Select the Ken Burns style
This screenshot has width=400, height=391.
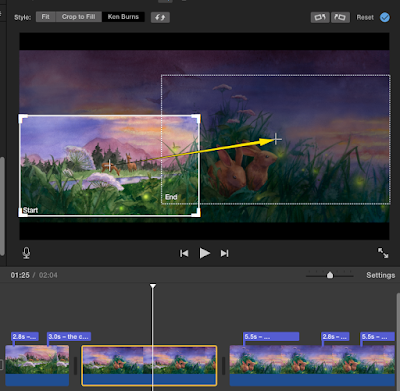[x=123, y=17]
